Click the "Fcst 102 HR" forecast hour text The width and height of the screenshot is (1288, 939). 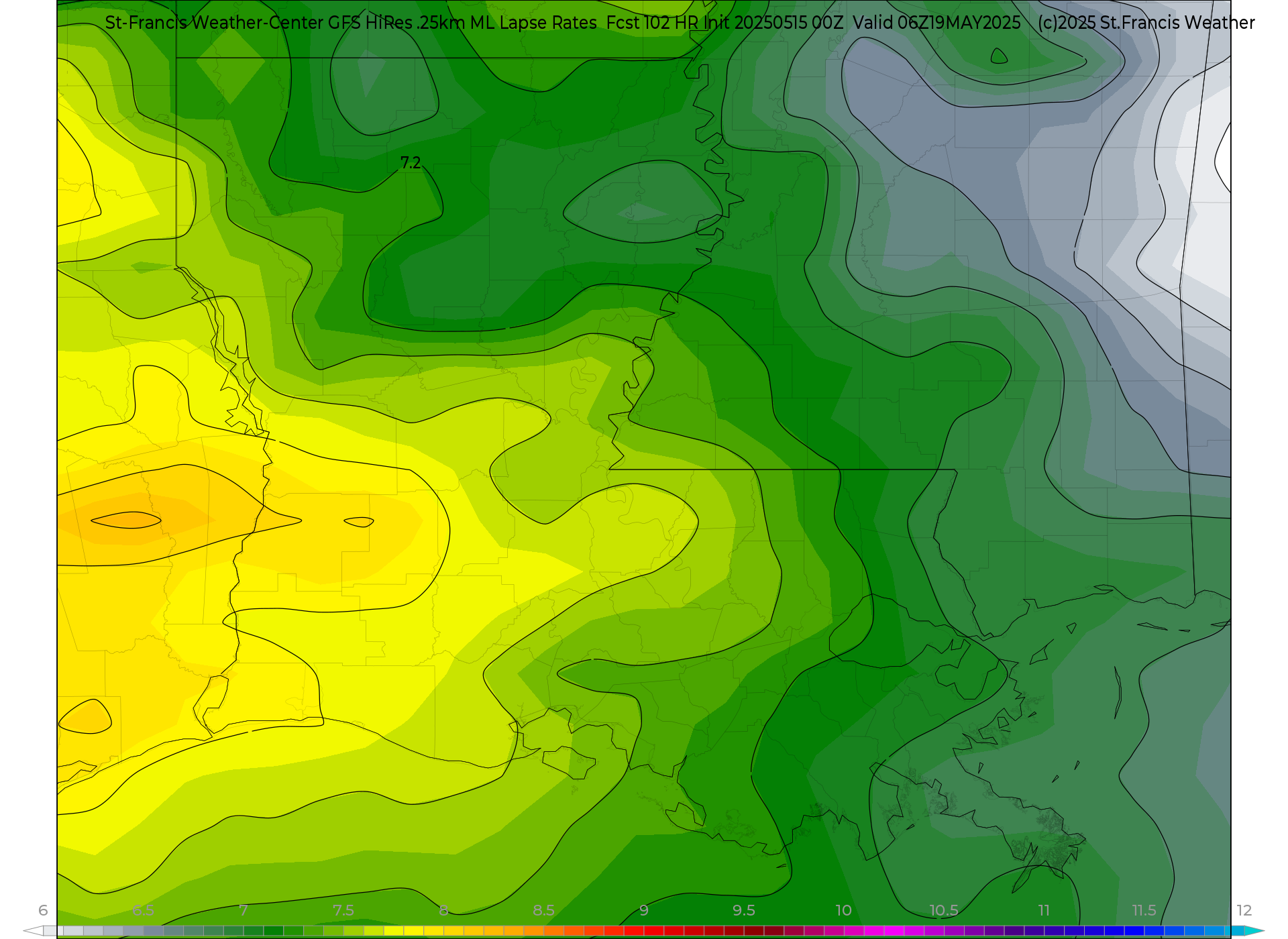click(652, 23)
